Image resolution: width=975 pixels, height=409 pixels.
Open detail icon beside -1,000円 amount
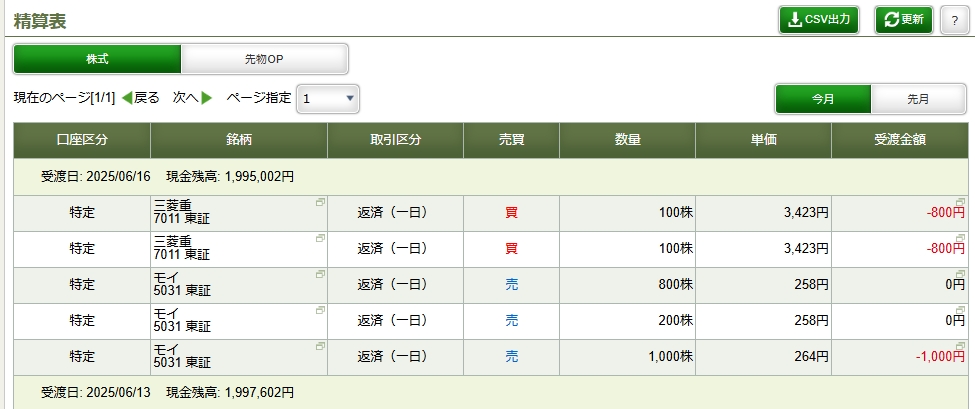coord(961,347)
